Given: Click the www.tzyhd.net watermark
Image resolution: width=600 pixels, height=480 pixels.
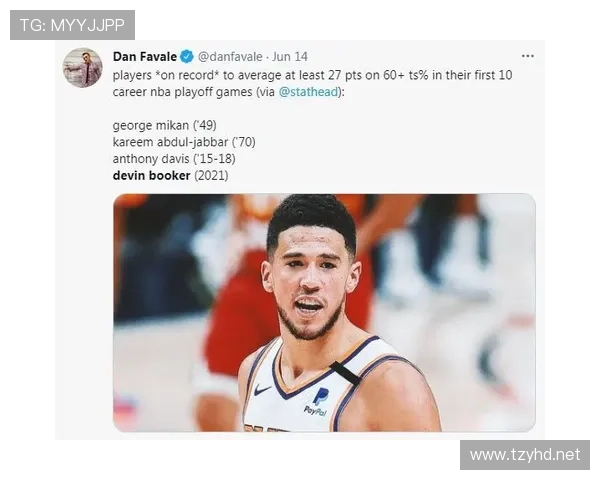Looking at the screenshot, I should pyautogui.click(x=525, y=455).
